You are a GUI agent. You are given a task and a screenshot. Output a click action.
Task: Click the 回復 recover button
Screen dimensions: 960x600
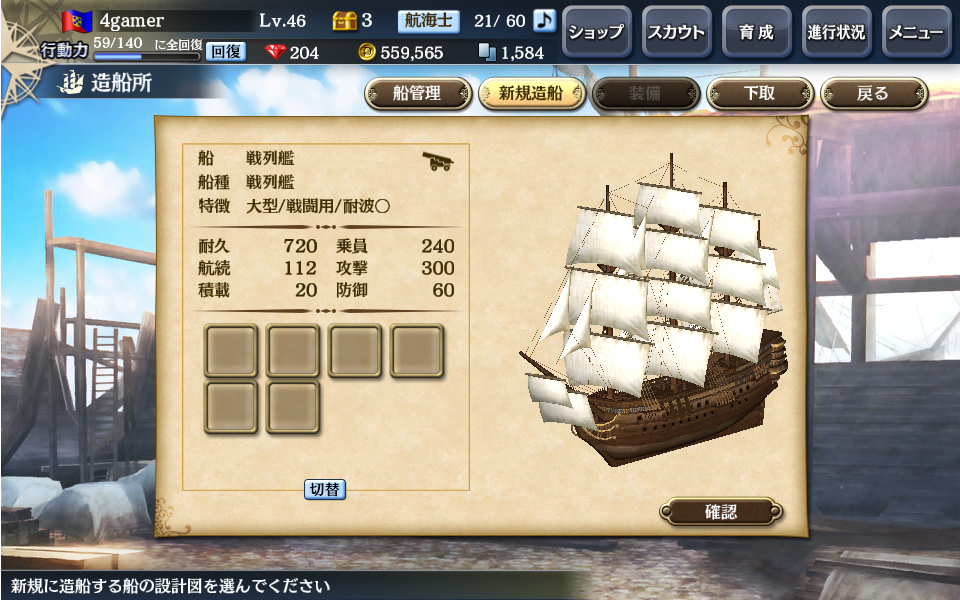tap(226, 52)
